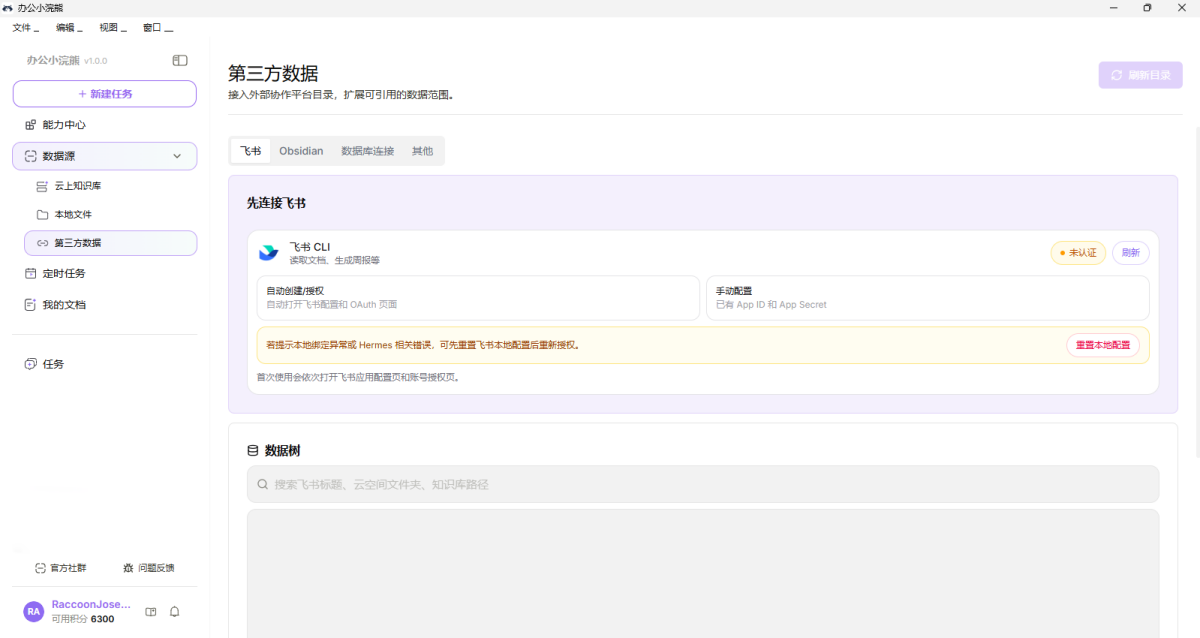Click 可用积分 6300 balance
The image size is (1200, 638).
[x=83, y=619]
